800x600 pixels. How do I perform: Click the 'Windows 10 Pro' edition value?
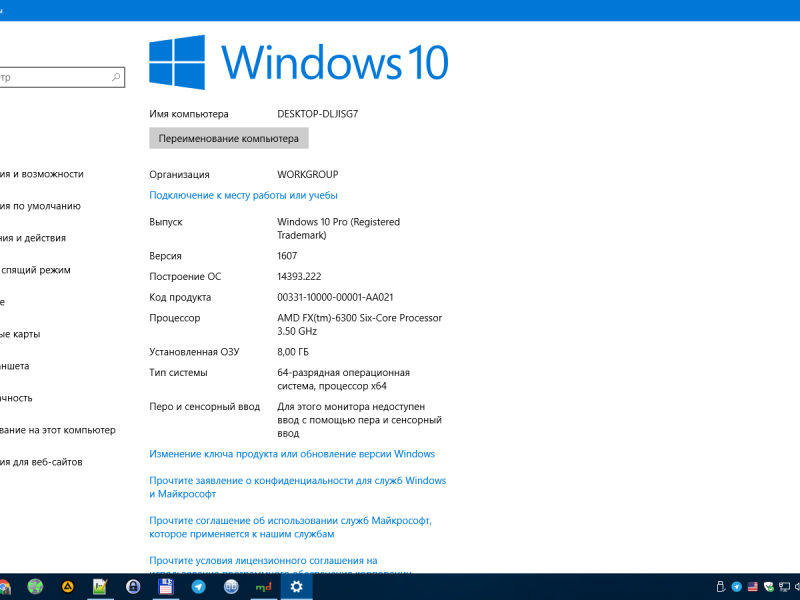[338, 229]
